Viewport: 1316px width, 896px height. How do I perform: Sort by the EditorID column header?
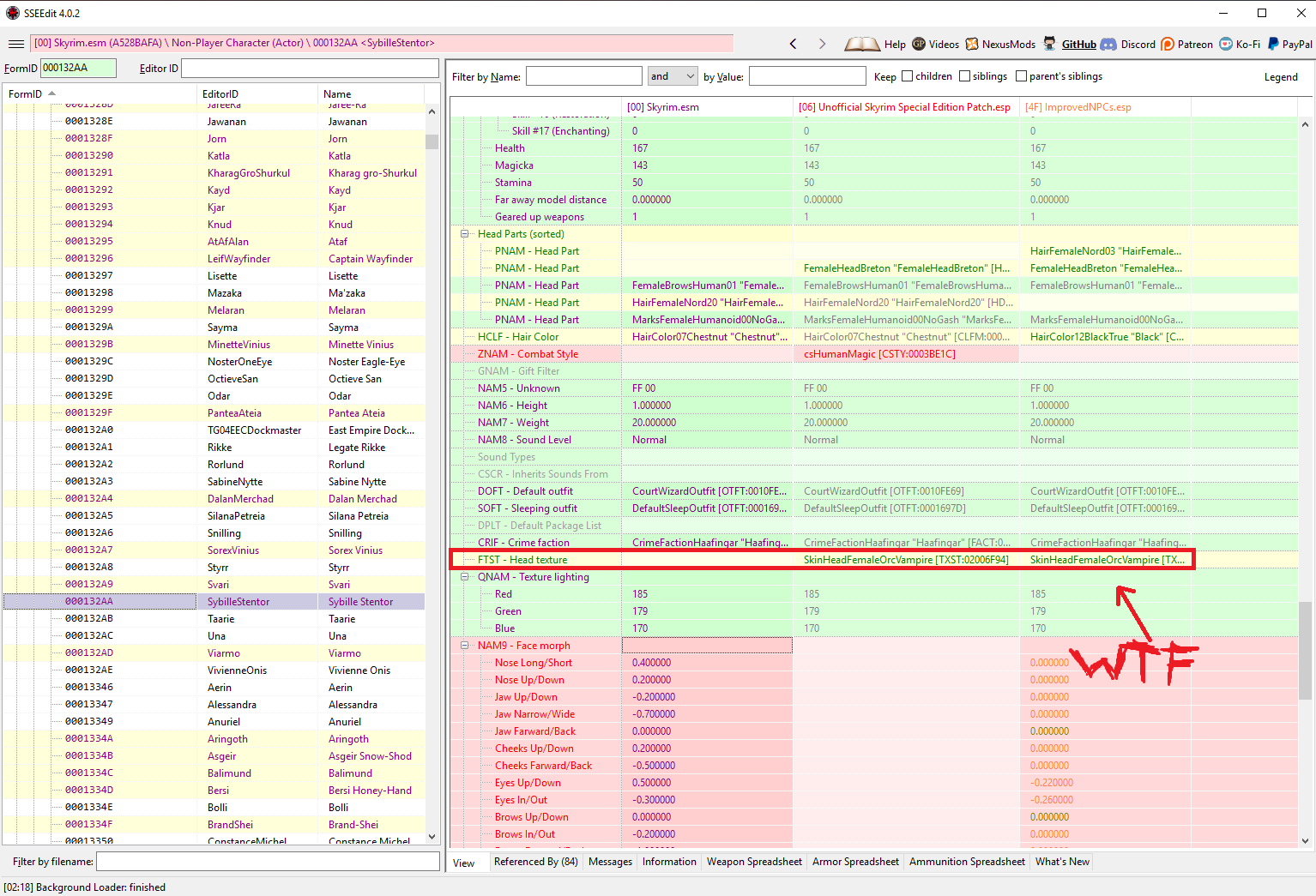[x=257, y=93]
